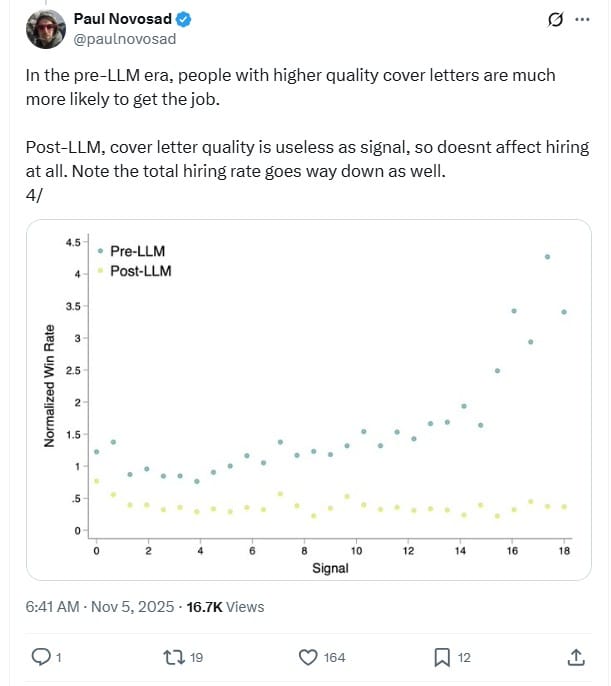Open the three-dot more options menu

click(581, 19)
